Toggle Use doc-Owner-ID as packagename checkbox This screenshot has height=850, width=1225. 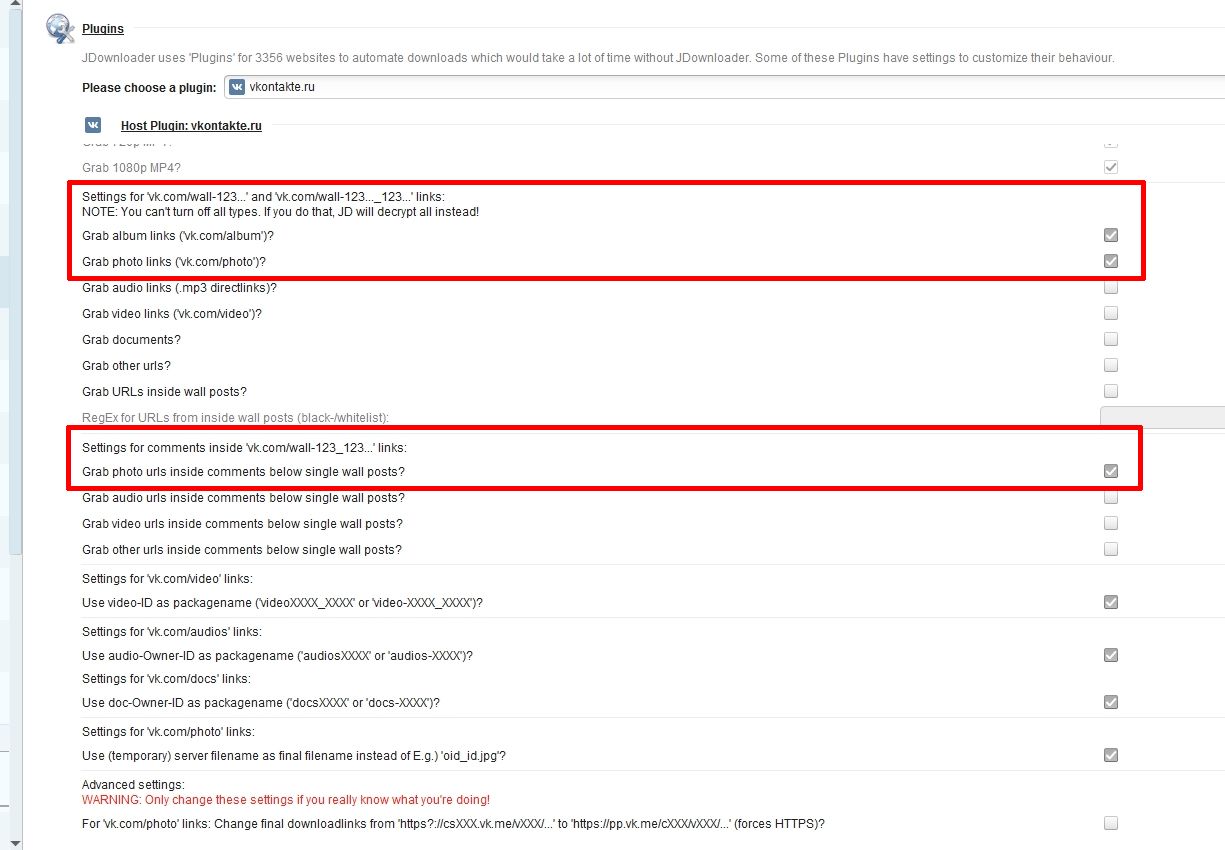click(x=1110, y=702)
